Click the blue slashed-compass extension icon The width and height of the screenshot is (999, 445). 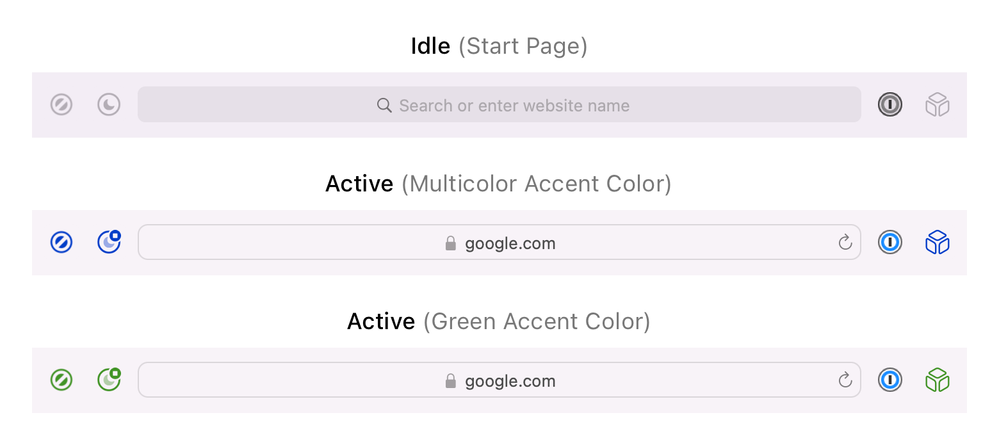62,242
